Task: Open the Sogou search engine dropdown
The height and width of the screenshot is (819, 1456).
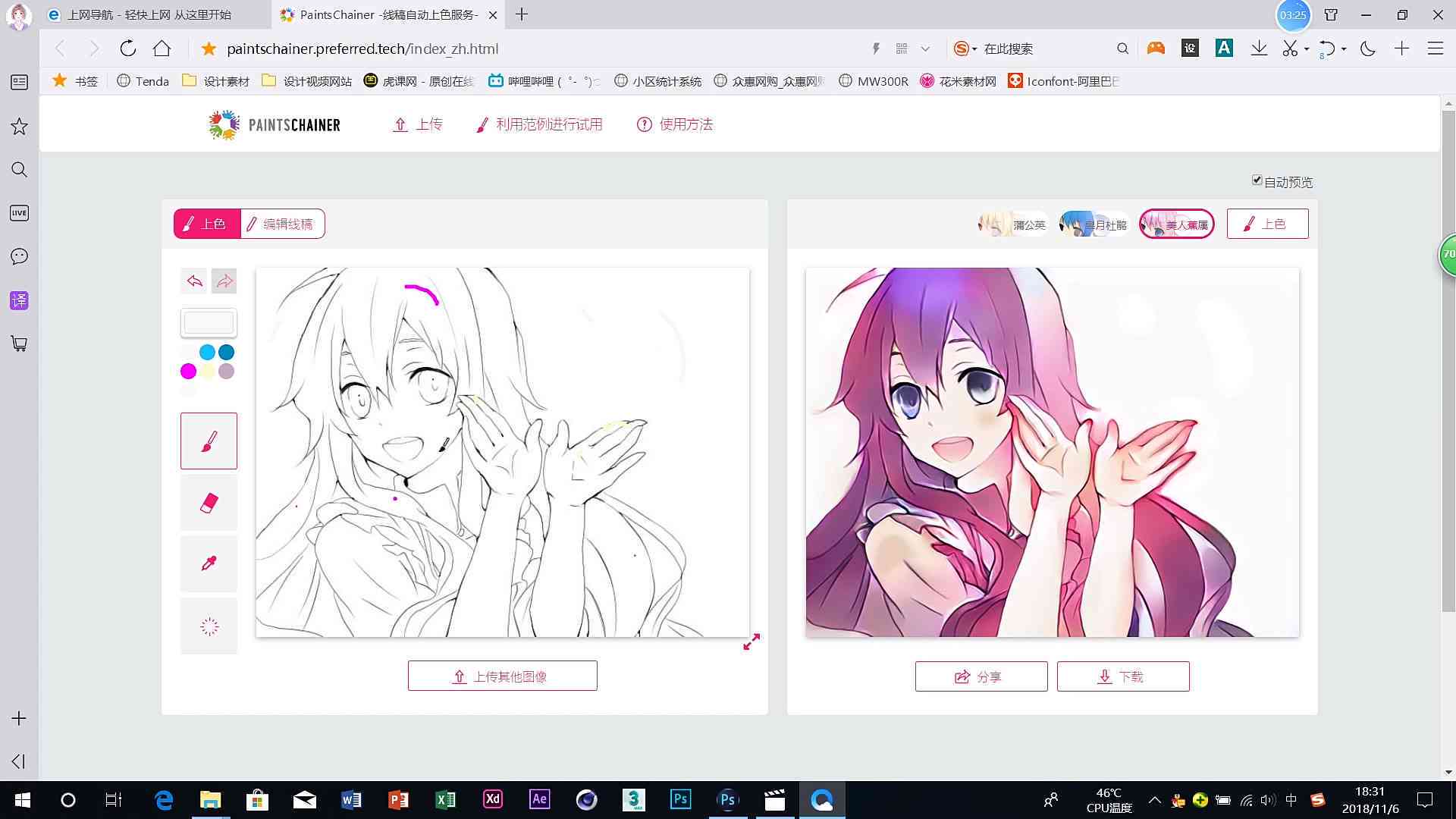Action: coord(965,49)
